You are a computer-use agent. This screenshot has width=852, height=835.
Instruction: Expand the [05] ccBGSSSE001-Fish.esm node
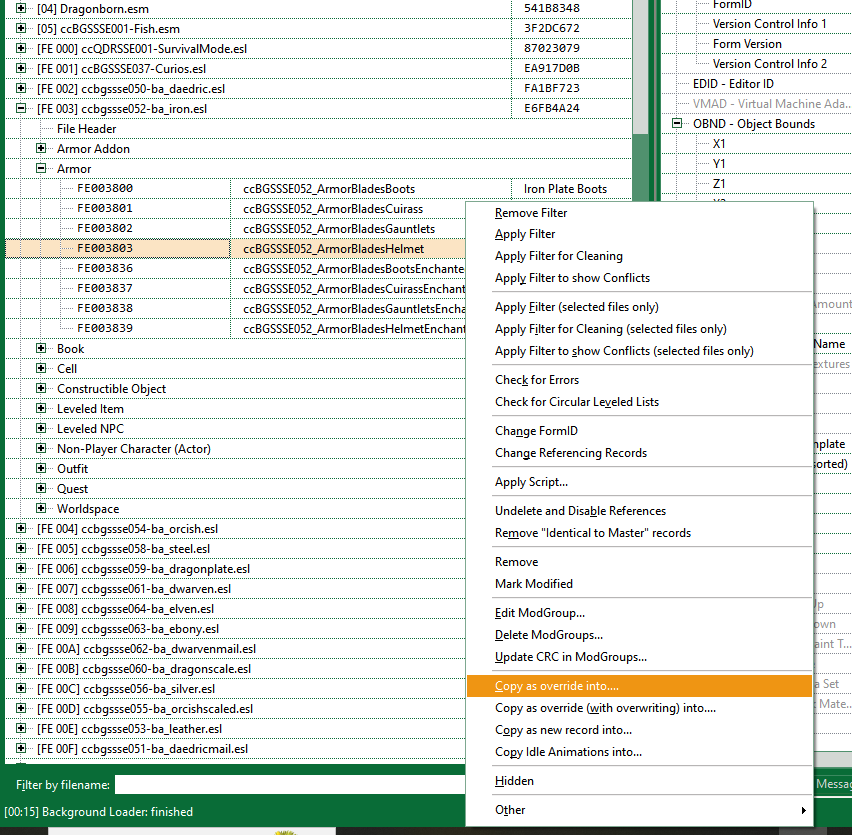pyautogui.click(x=21, y=28)
